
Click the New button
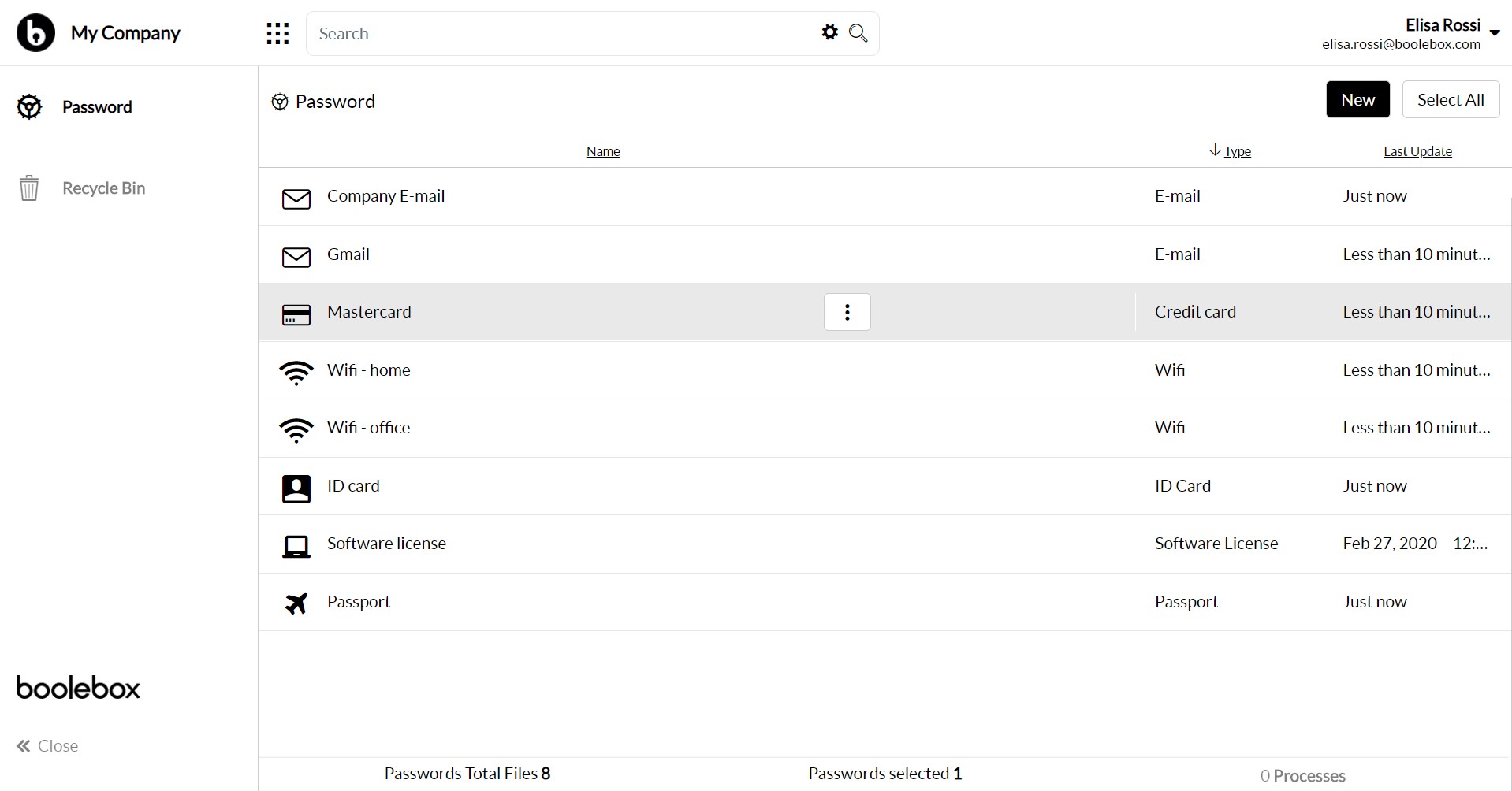pos(1357,100)
